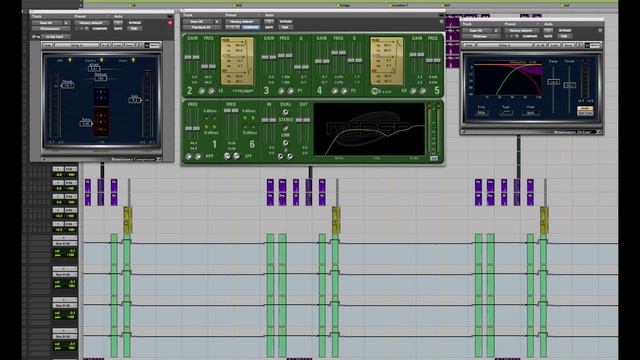Viewport: 640px width, 360px height.
Task: Toggle band 2 left enable knob in FilterBank
Action: click(x=201, y=91)
